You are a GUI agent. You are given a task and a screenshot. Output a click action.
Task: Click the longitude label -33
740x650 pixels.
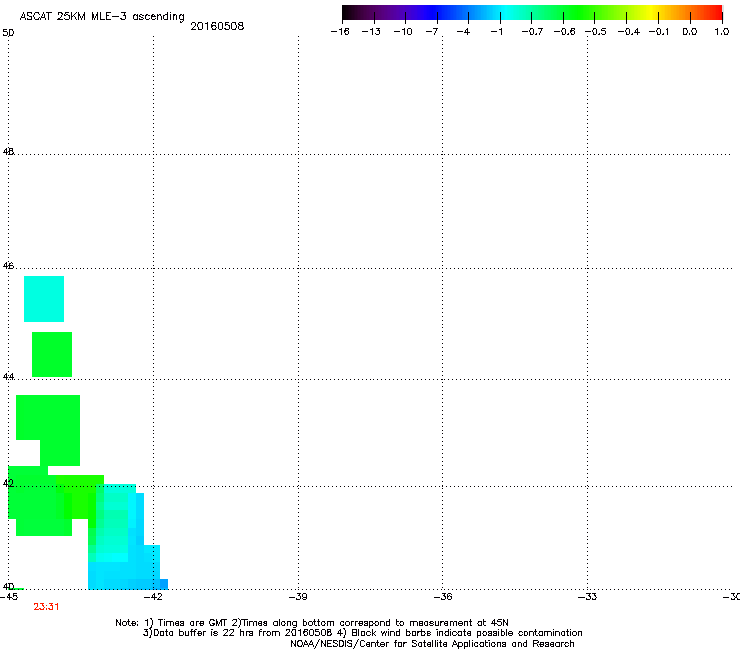click(588, 597)
